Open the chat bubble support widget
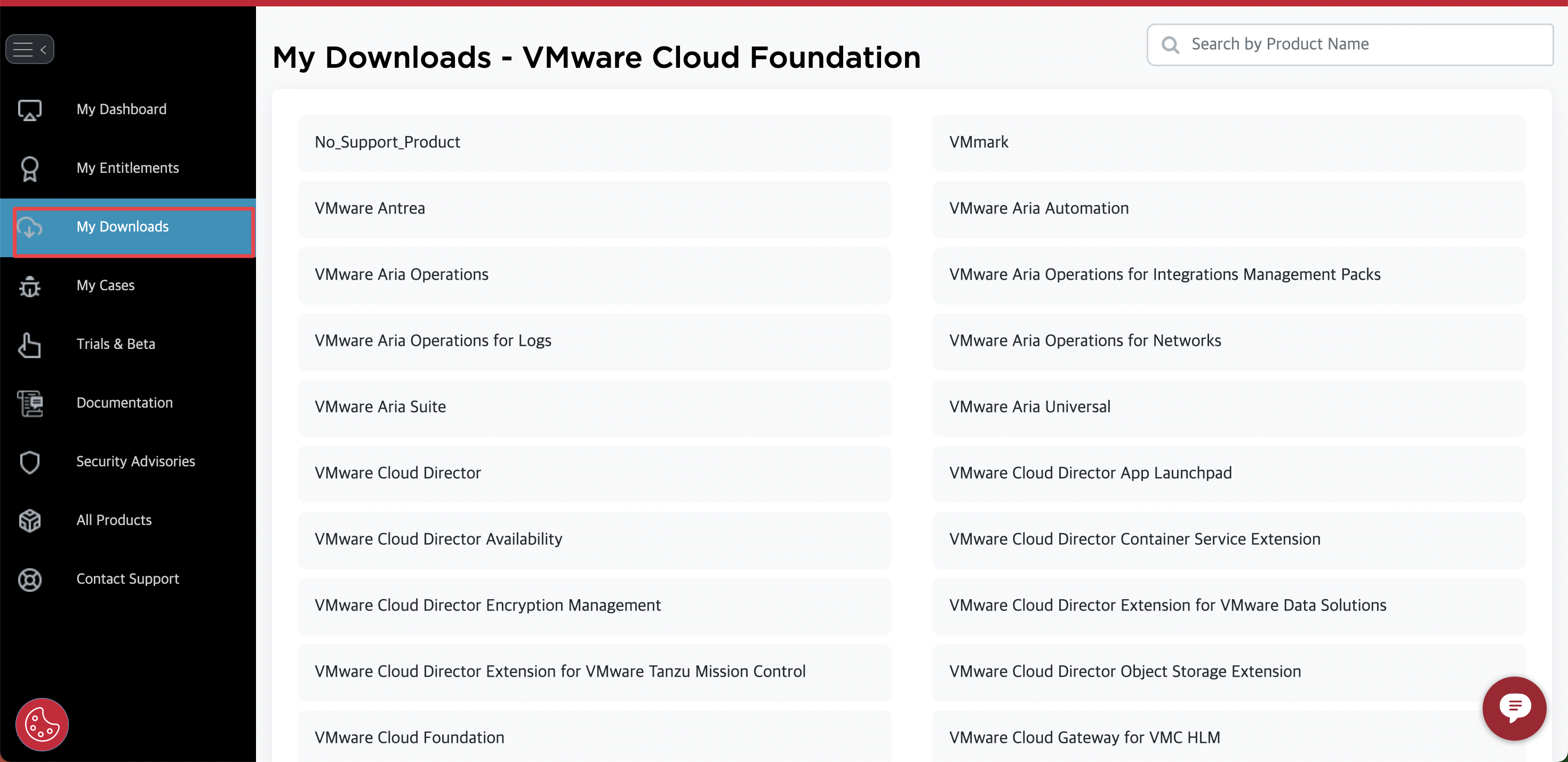The height and width of the screenshot is (762, 1568). [1514, 708]
